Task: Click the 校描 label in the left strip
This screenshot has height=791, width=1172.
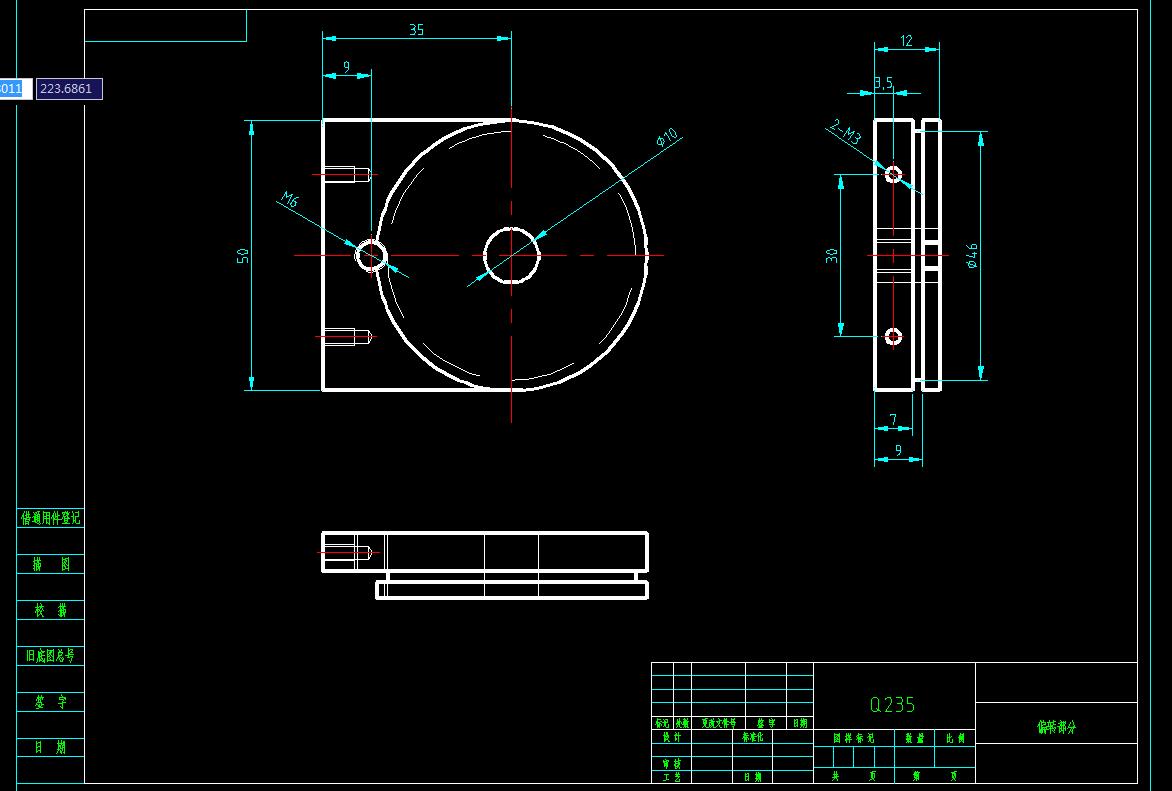Action: pos(51,610)
